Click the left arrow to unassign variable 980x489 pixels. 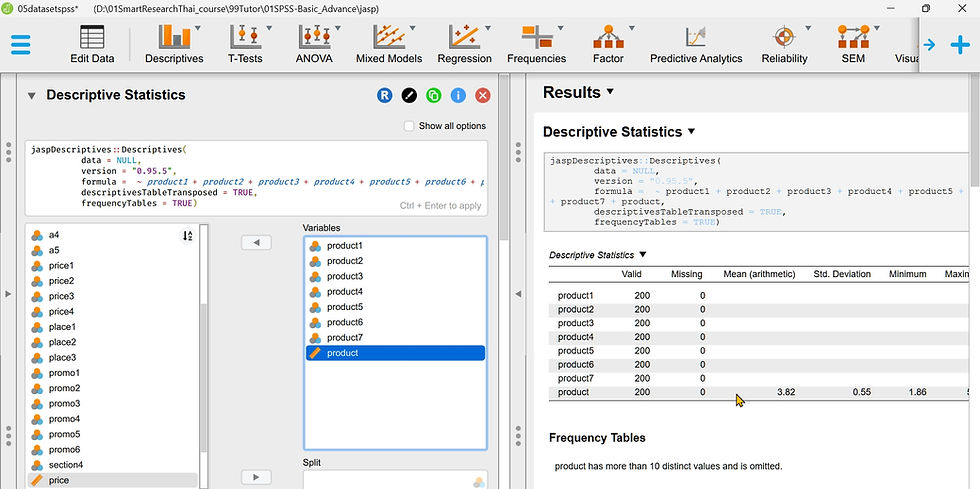[256, 243]
